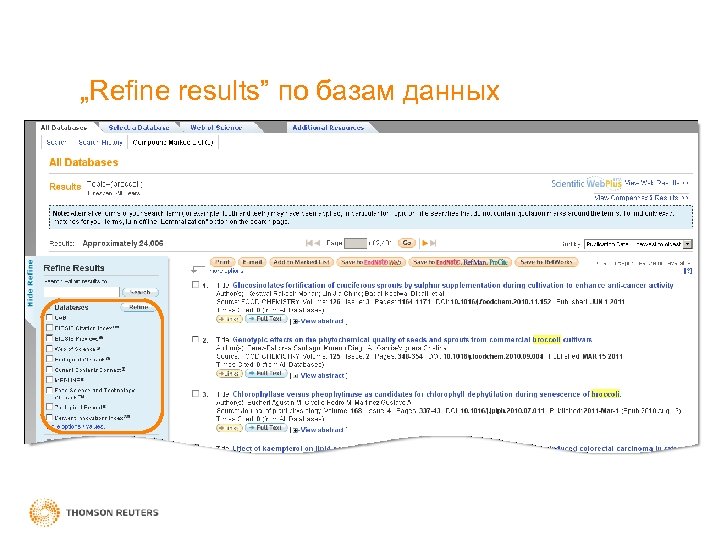The height and width of the screenshot is (540, 720).
Task: Select the checkbox for result 2
Action: [x=195, y=339]
